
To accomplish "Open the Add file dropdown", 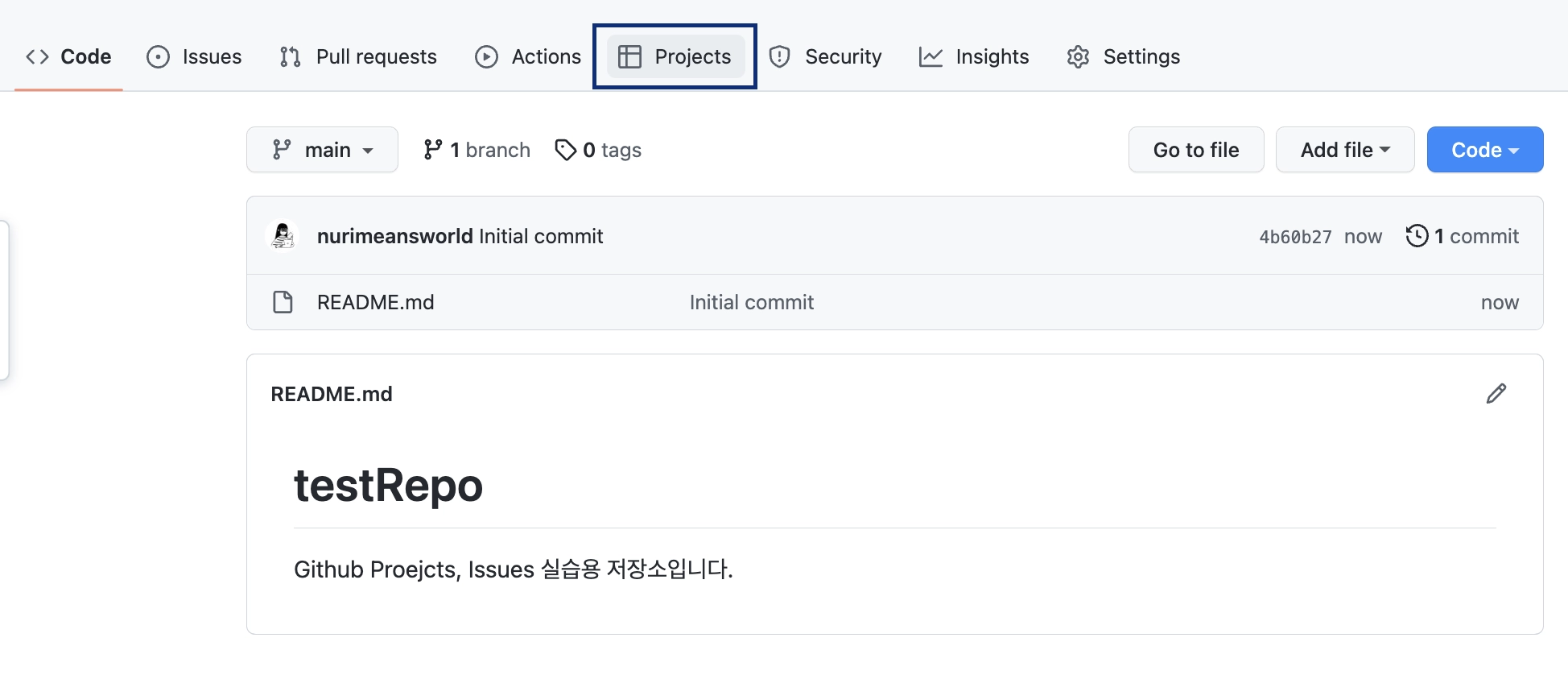I will [x=1344, y=150].
